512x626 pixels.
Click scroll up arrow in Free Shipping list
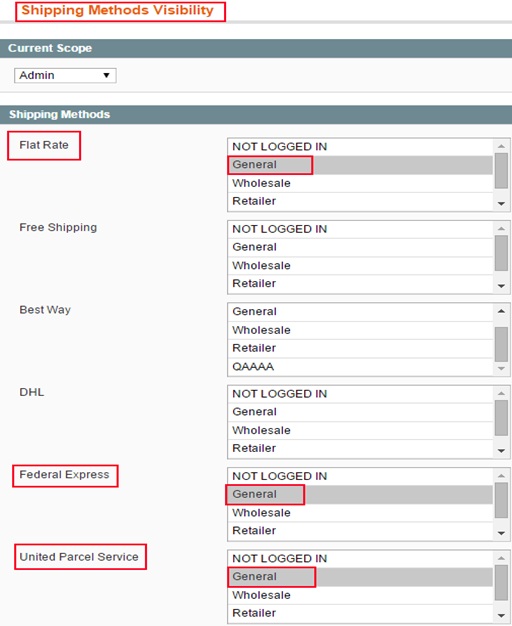(501, 228)
